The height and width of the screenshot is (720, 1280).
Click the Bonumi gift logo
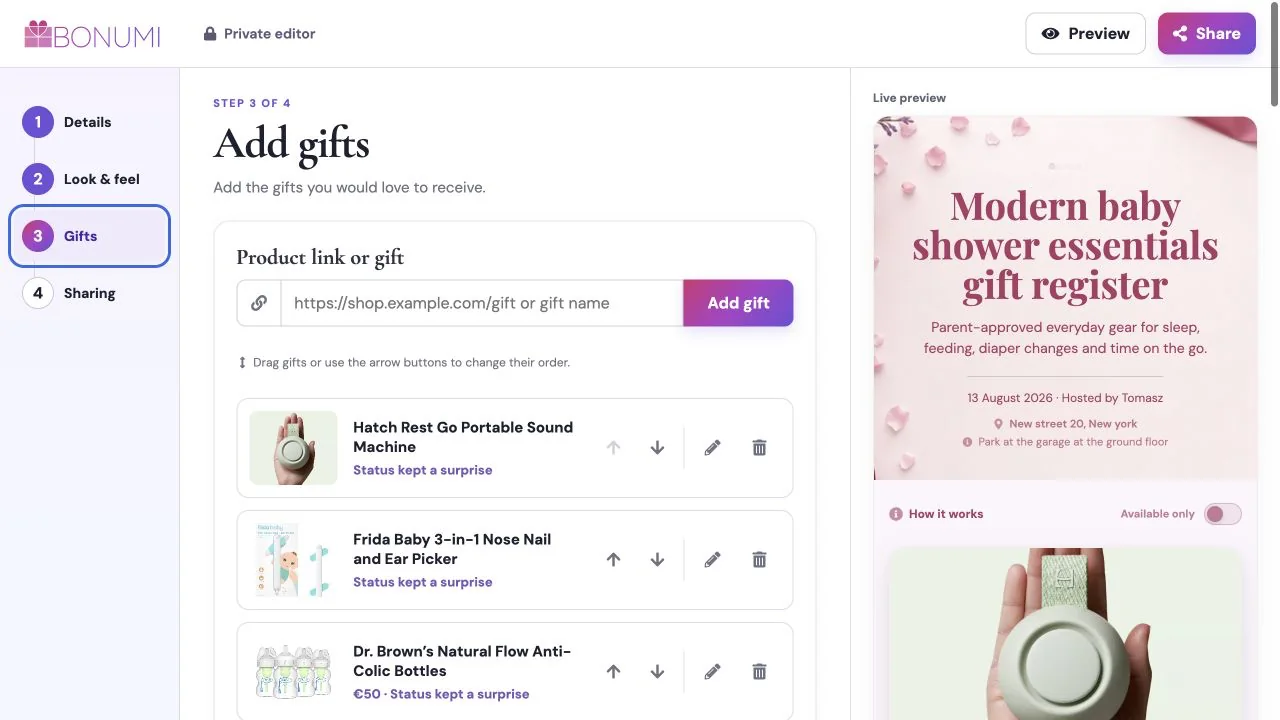[92, 34]
